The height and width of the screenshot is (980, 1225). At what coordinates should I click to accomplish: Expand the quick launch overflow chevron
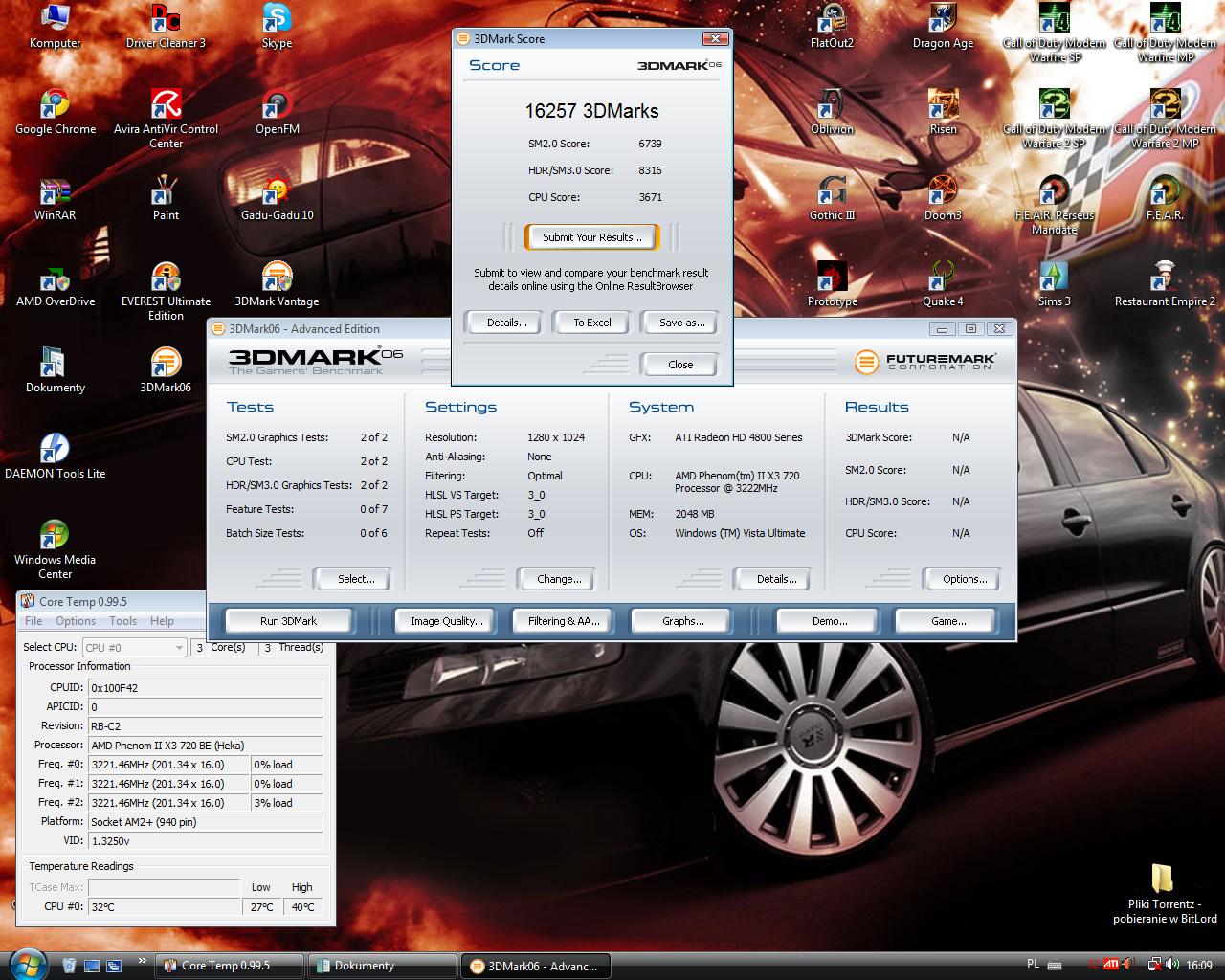(x=143, y=961)
